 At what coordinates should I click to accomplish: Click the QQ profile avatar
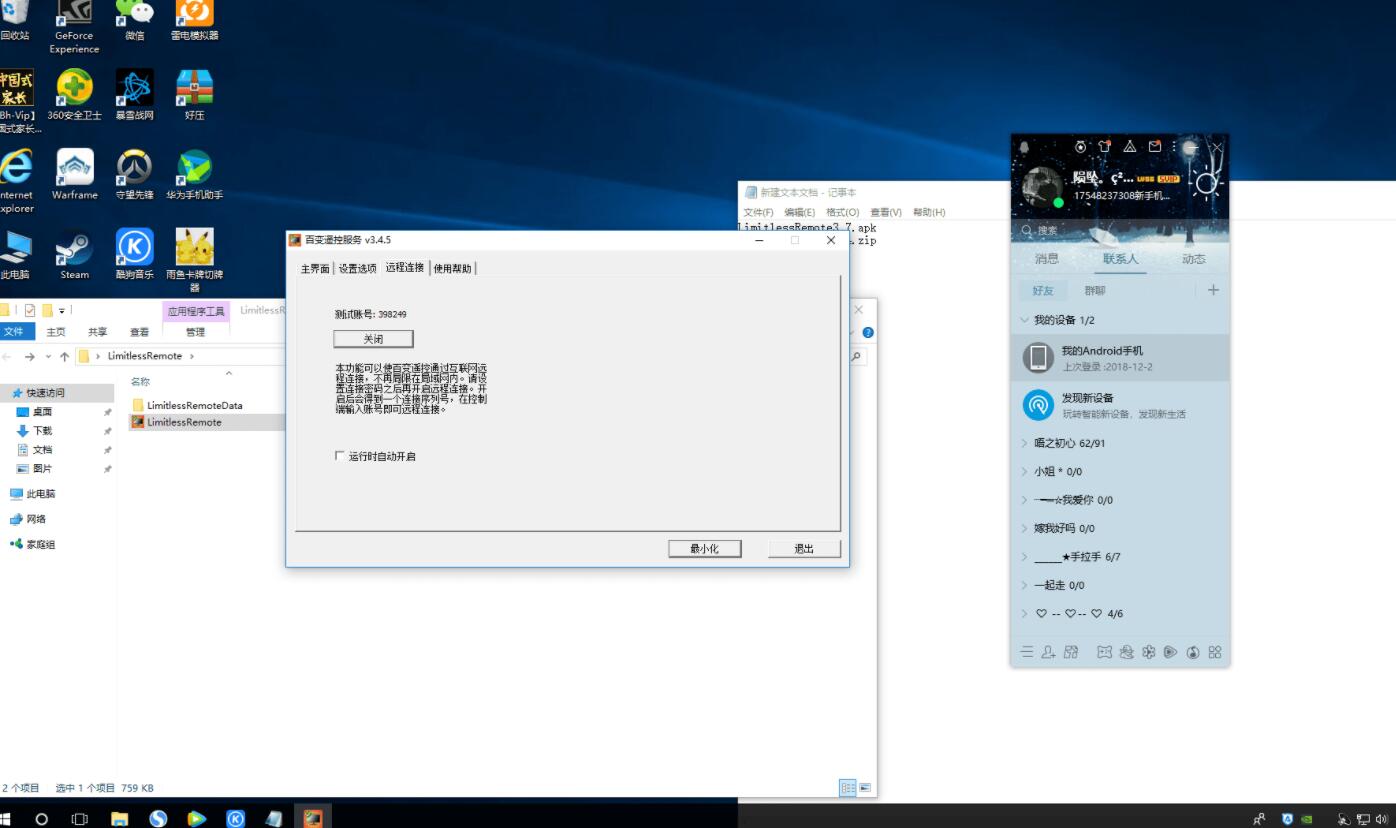[1041, 187]
